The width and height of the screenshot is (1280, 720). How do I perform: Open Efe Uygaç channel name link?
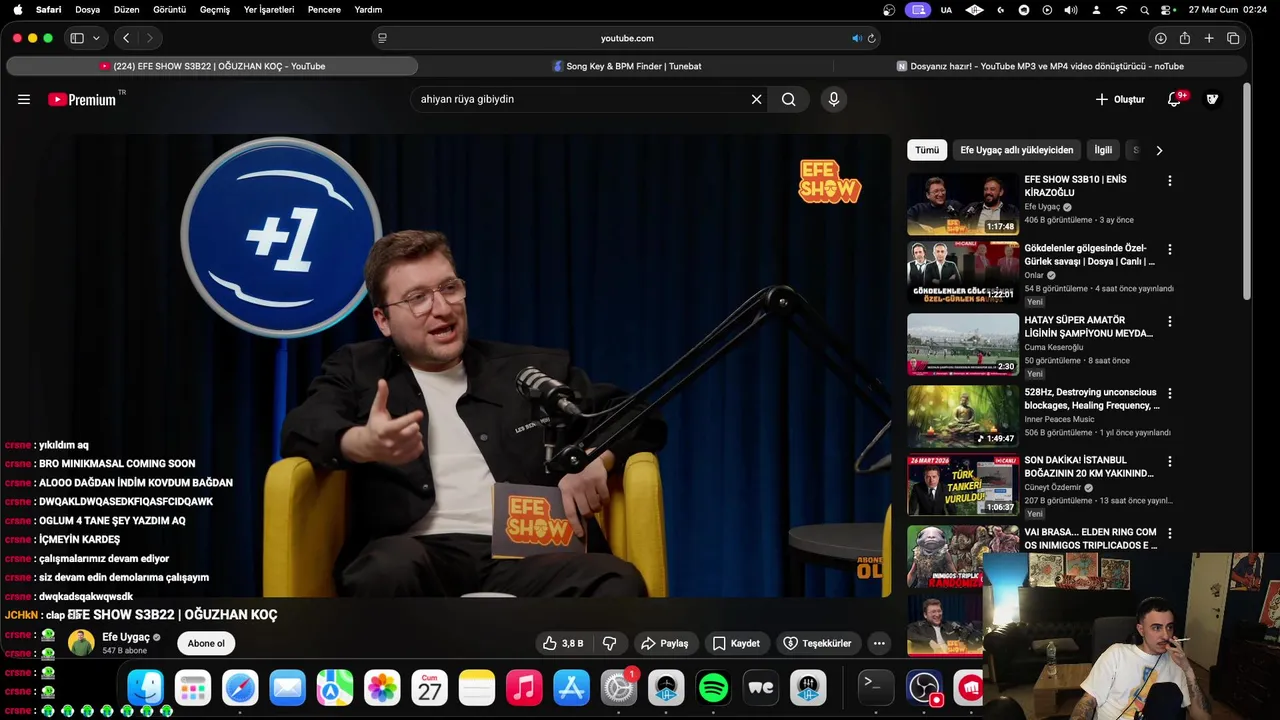(x=126, y=637)
